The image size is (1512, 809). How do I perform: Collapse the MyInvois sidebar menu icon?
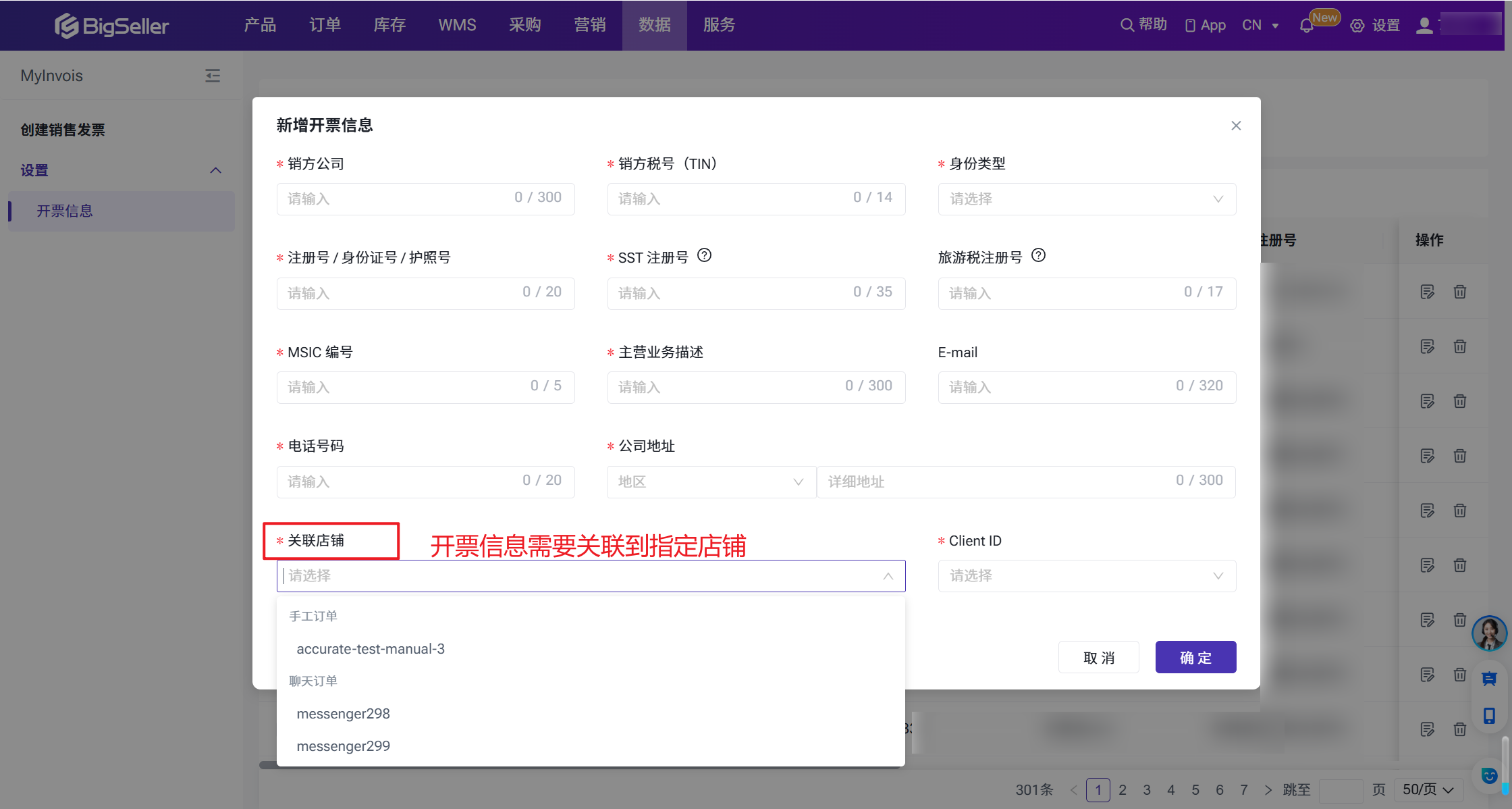tap(213, 76)
